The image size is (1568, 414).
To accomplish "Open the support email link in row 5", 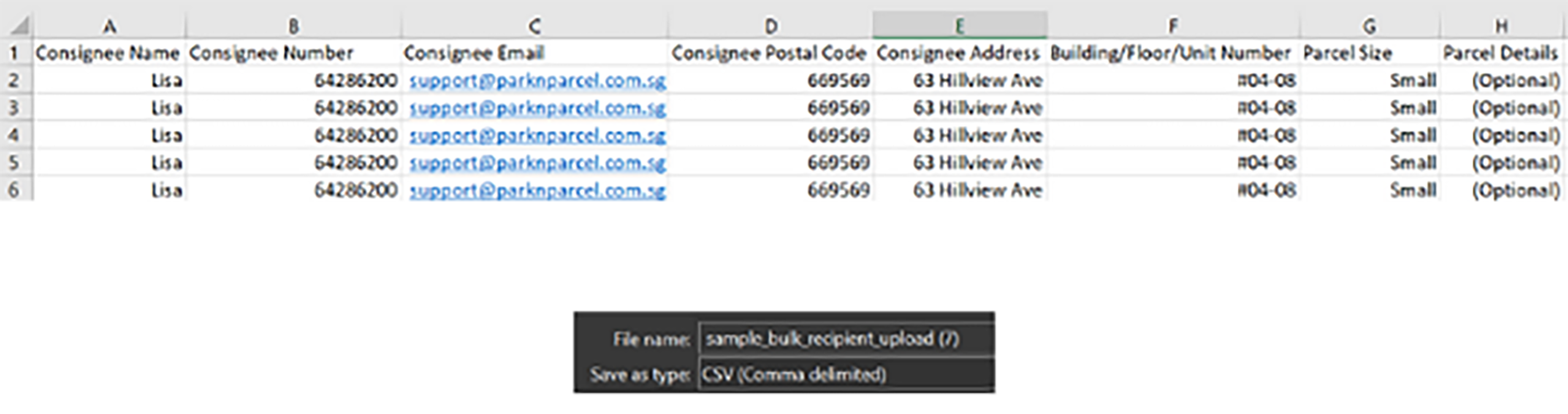I will pos(537,163).
